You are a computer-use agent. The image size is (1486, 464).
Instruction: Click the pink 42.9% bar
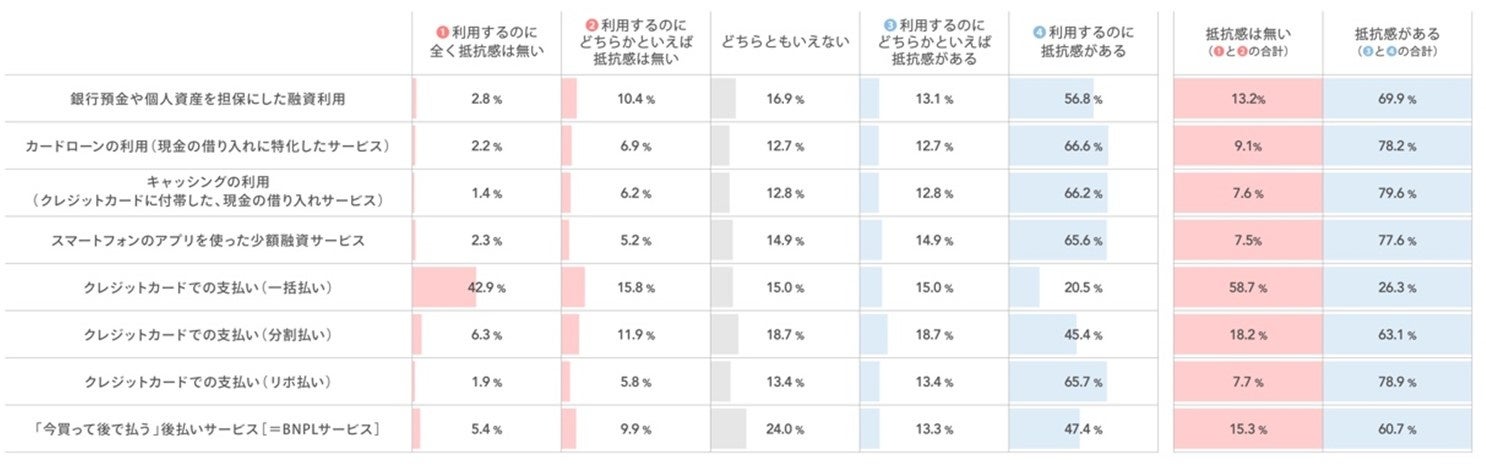[443, 287]
